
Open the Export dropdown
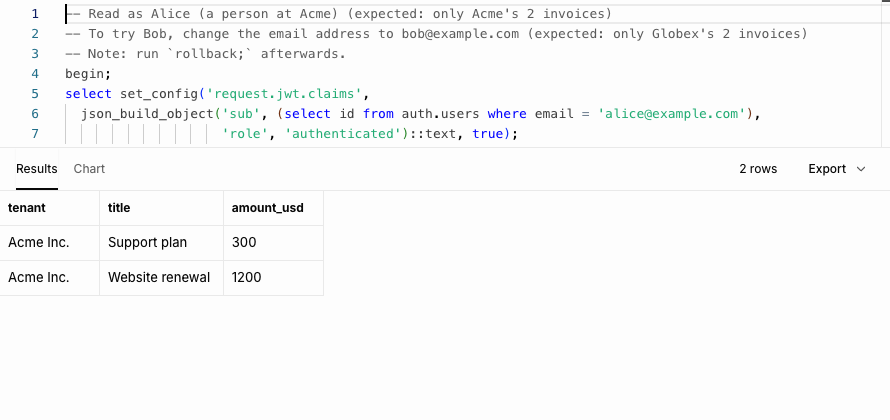(x=837, y=169)
